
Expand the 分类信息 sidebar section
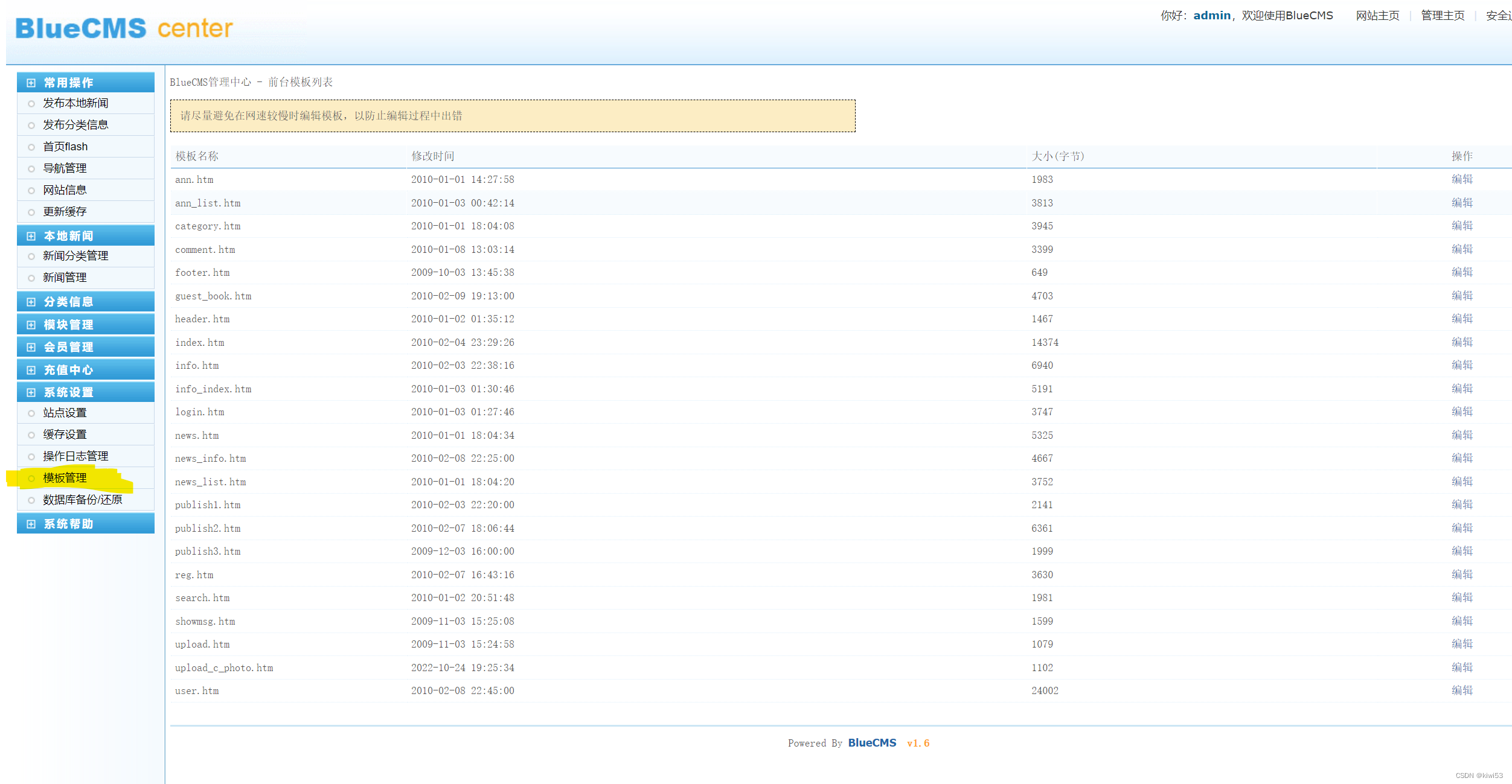coord(31,301)
